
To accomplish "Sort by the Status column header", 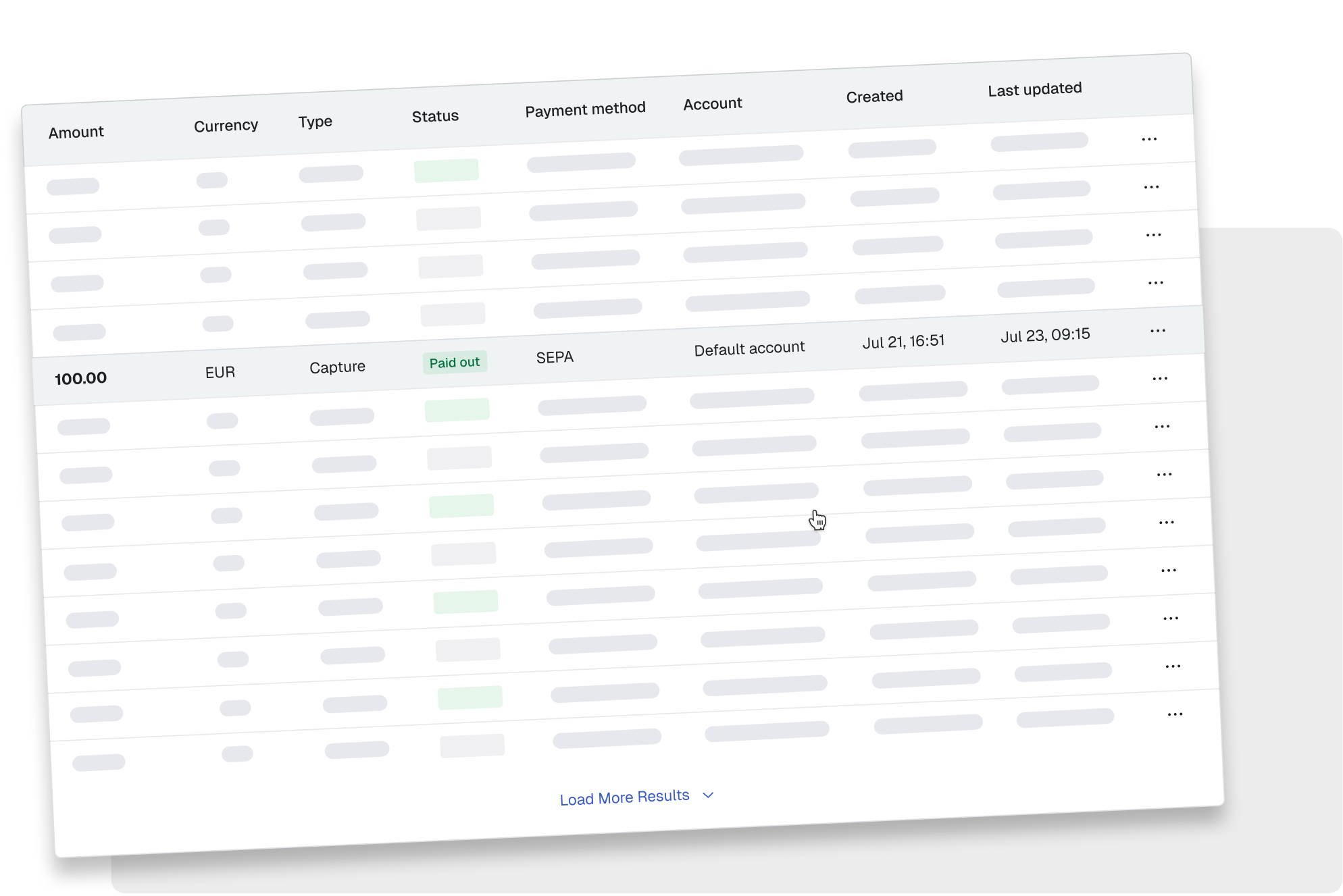I will point(435,116).
